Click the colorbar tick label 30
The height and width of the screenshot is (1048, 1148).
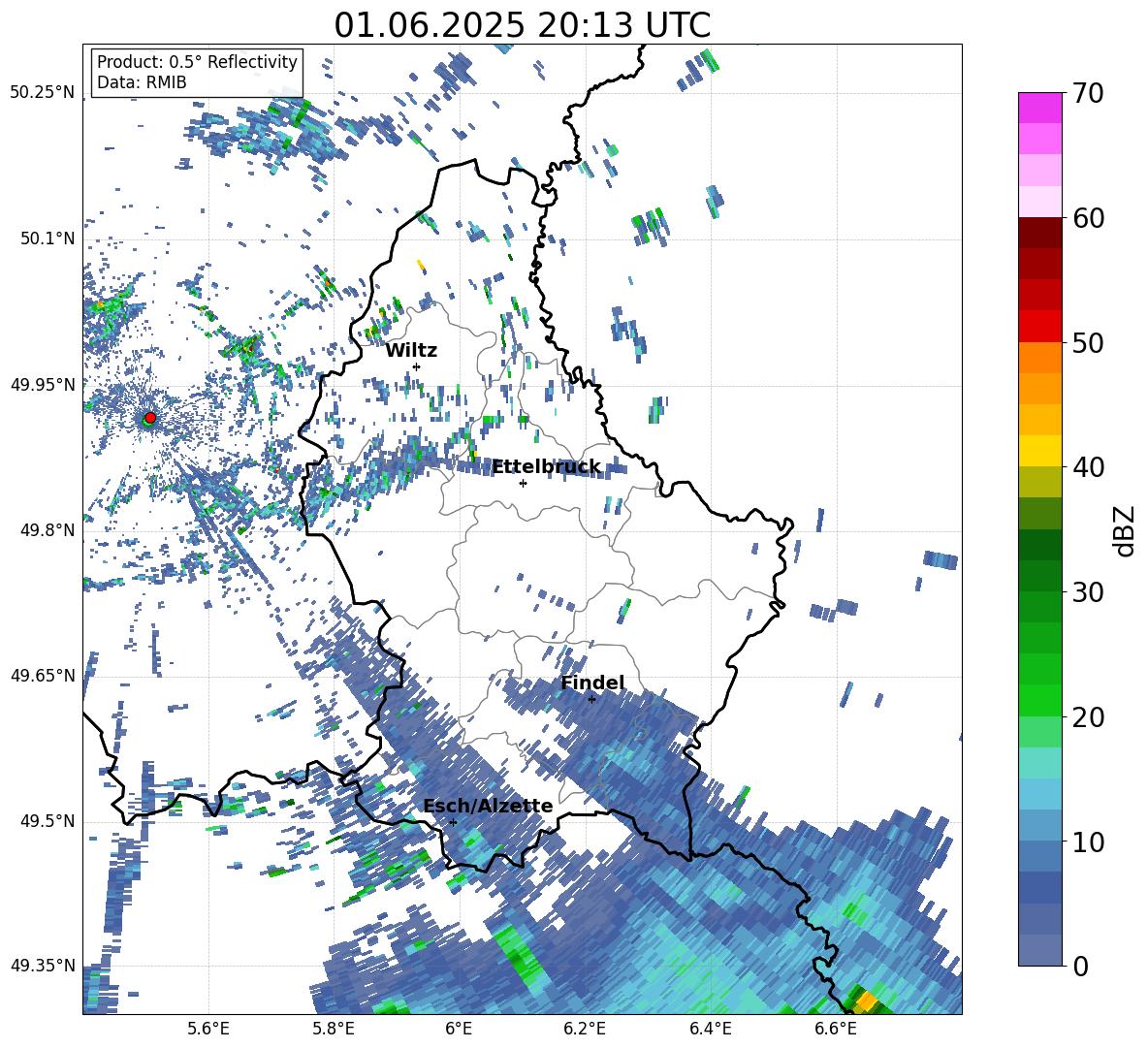tap(1088, 592)
